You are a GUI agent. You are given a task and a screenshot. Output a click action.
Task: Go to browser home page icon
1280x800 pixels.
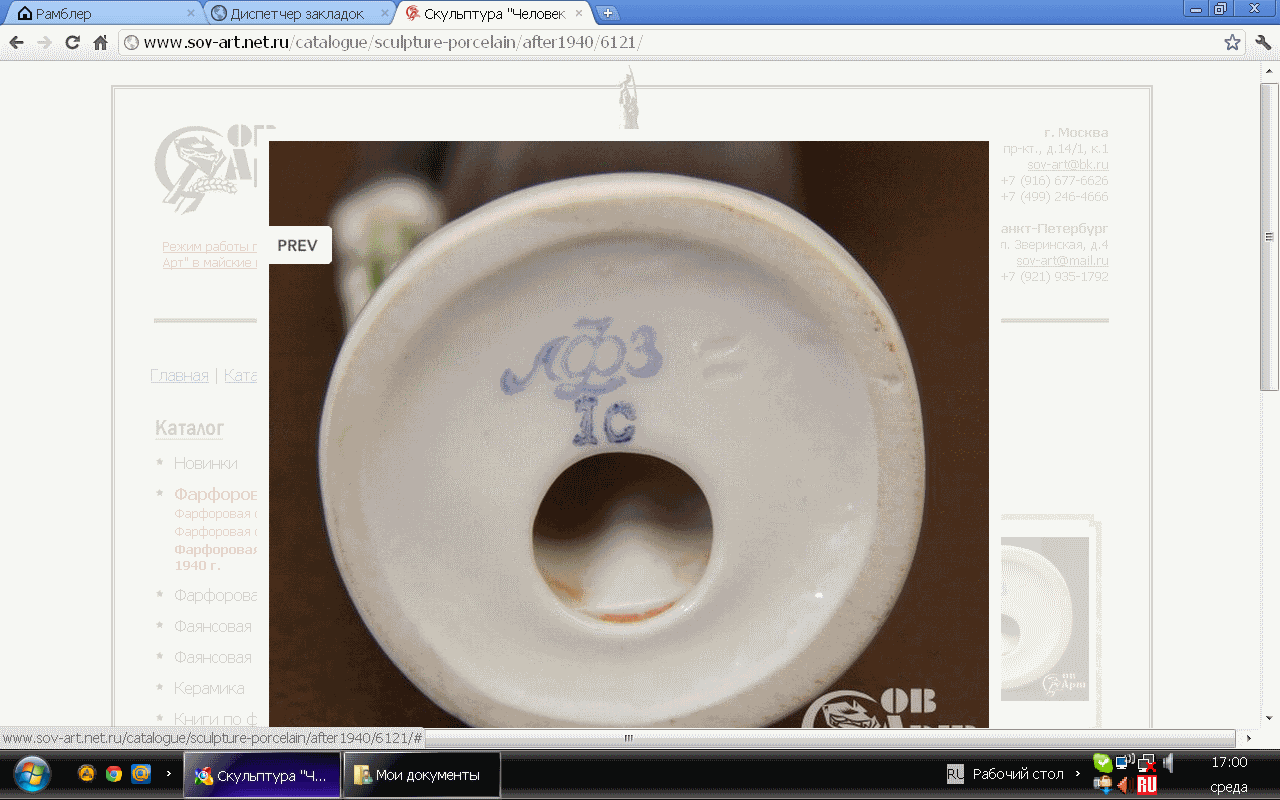click(x=100, y=43)
